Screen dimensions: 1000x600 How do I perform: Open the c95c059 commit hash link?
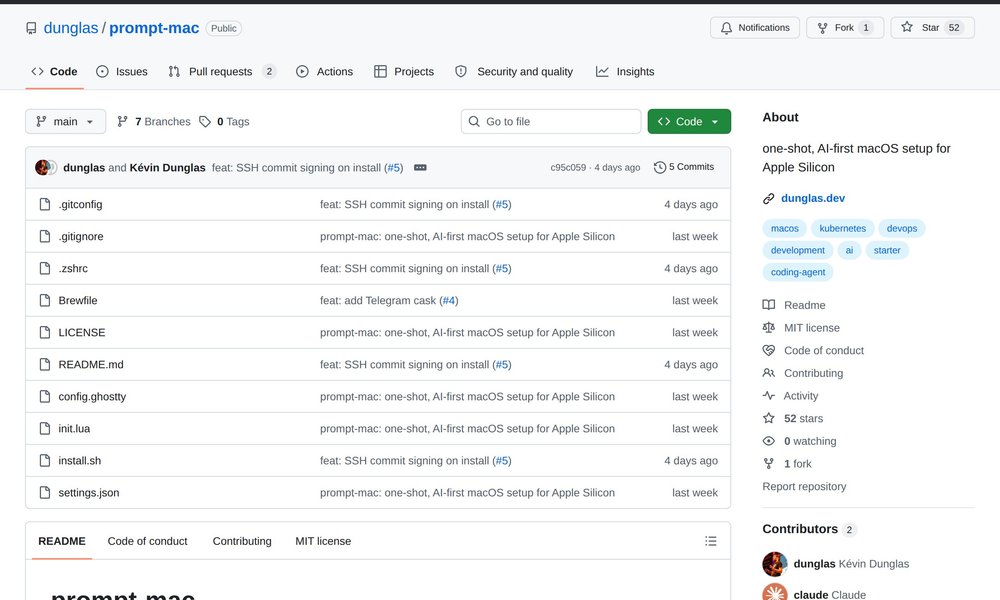click(568, 167)
